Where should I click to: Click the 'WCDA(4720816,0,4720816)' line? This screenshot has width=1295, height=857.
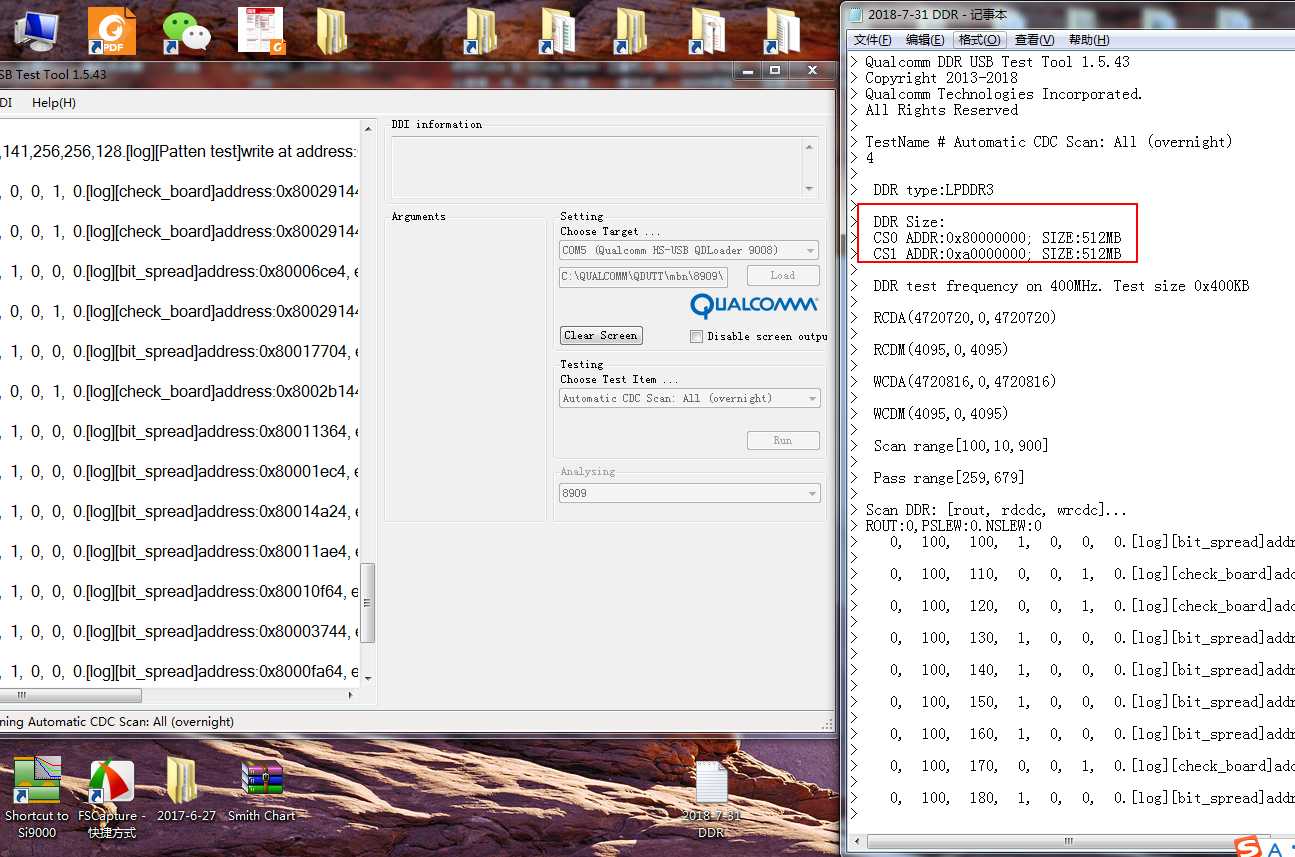pyautogui.click(x=965, y=382)
